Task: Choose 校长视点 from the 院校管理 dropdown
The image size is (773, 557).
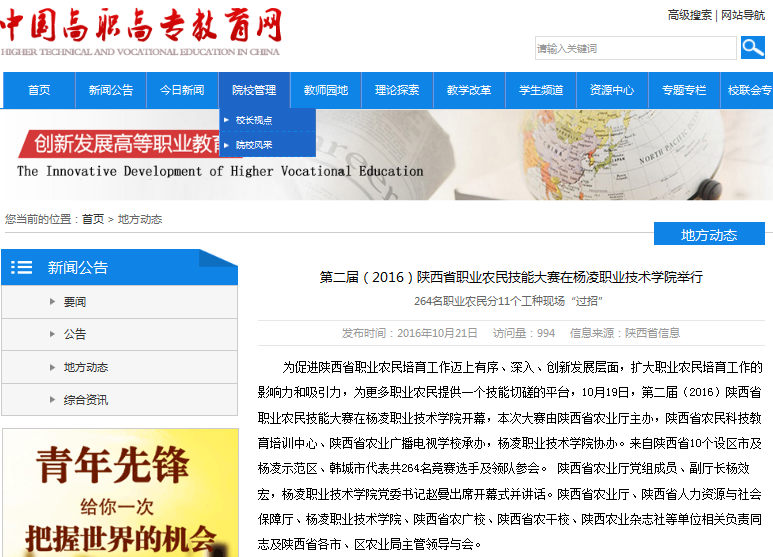Action: [x=254, y=120]
